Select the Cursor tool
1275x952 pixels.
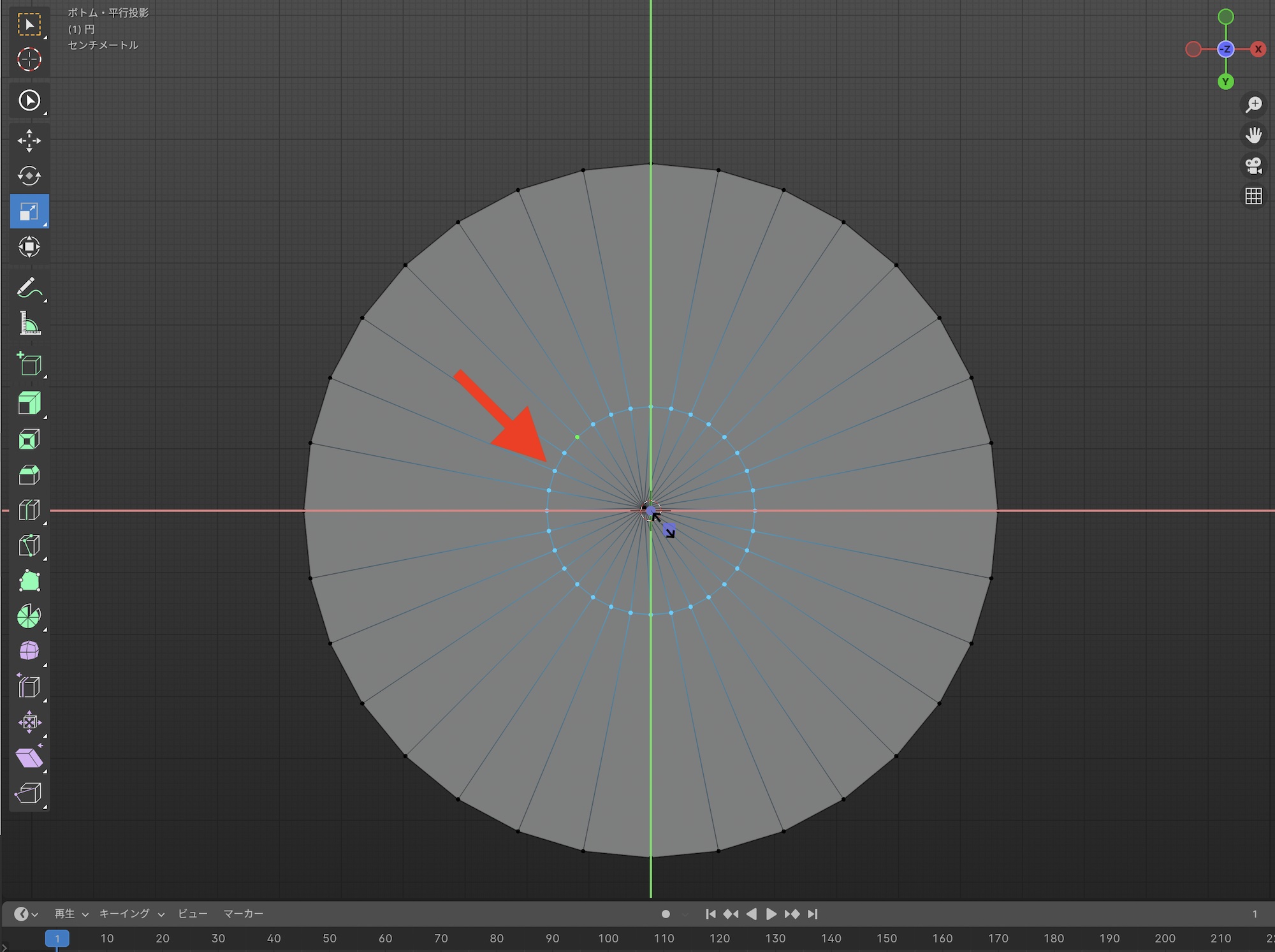[29, 60]
